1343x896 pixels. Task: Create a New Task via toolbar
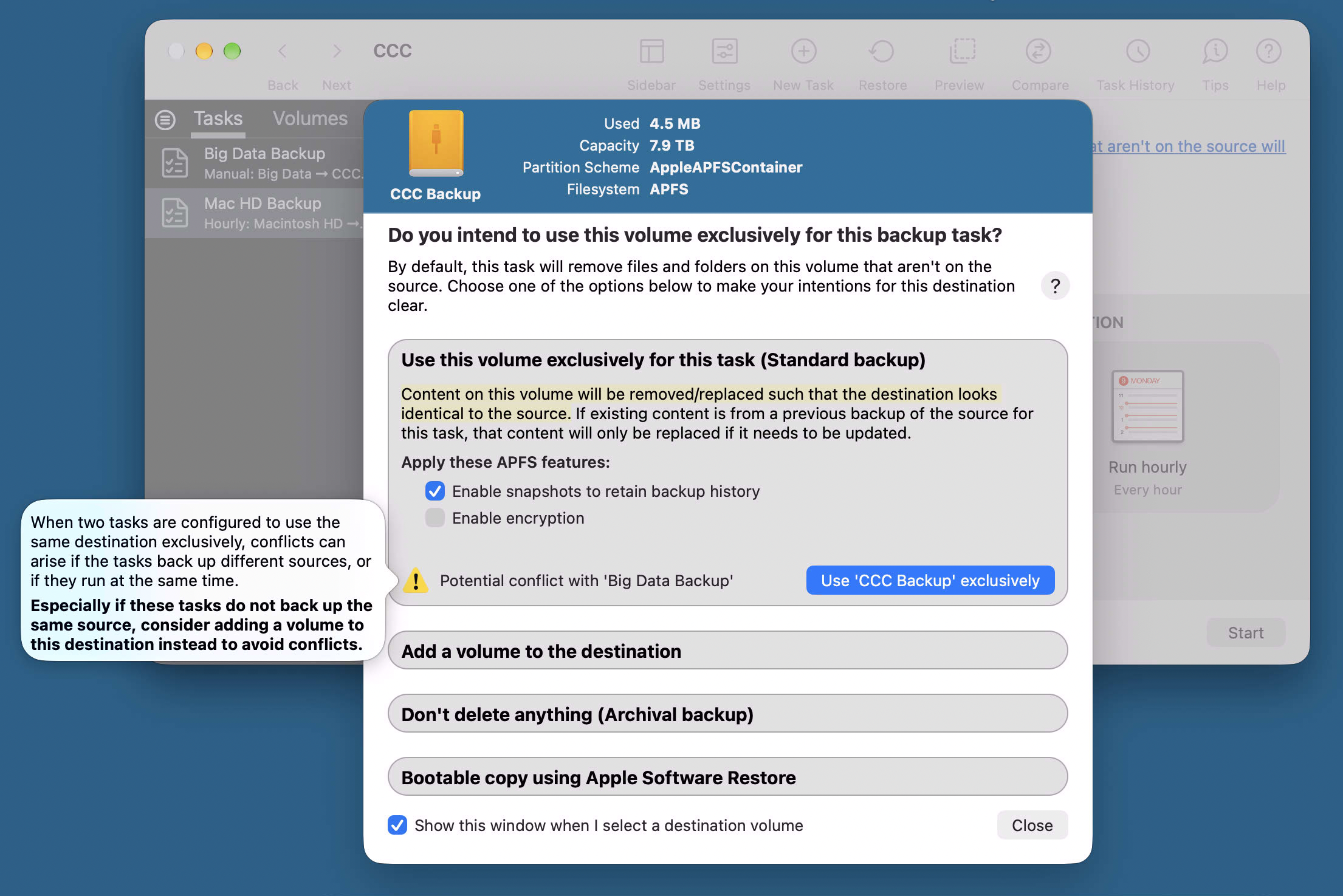[x=803, y=51]
